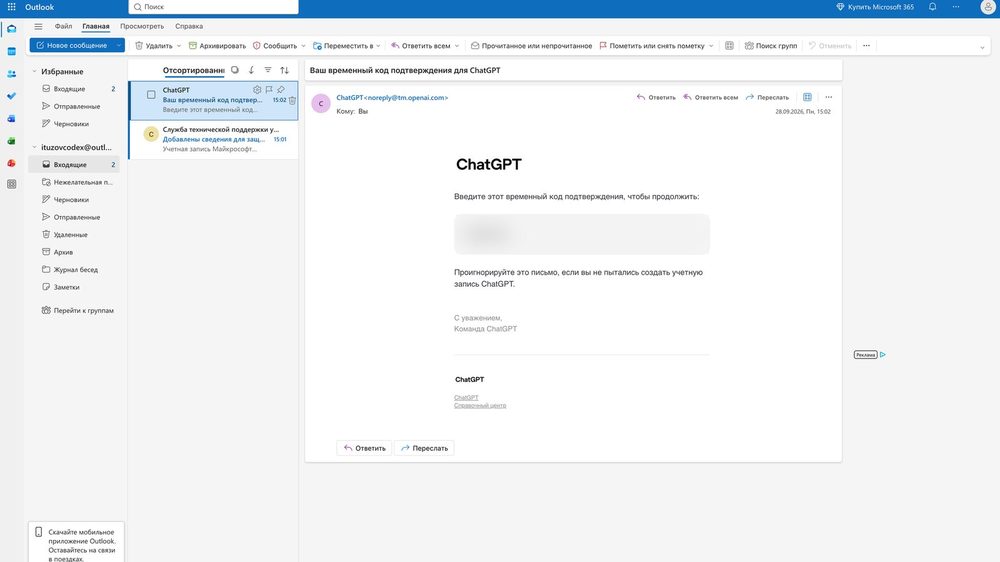The height and width of the screenshot is (562, 1000).
Task: Open the To Do checkmark app
Action: click(x=11, y=96)
